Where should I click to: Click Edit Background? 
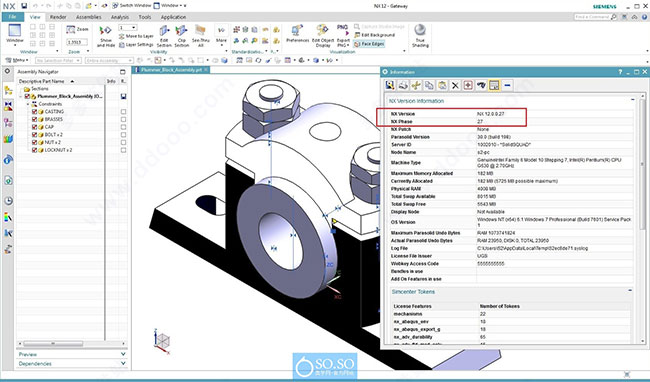click(375, 35)
